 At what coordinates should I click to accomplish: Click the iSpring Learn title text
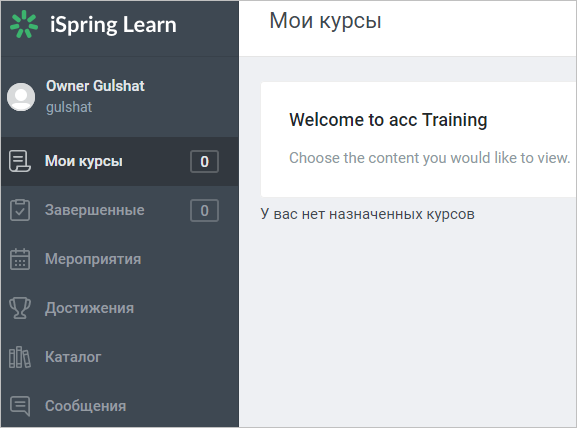[x=113, y=25]
